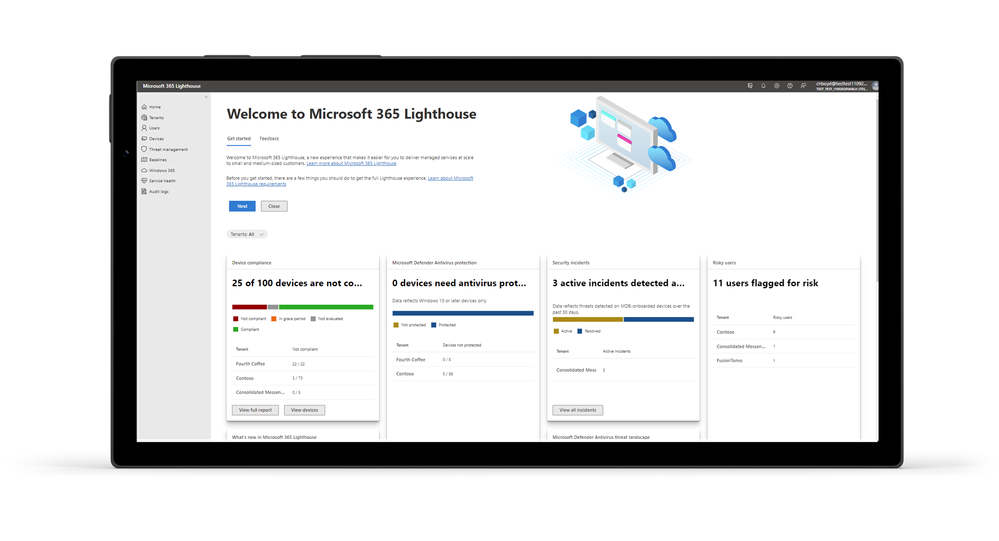Click Learn more about Microsoft 365 Lighthouse link

coord(351,164)
